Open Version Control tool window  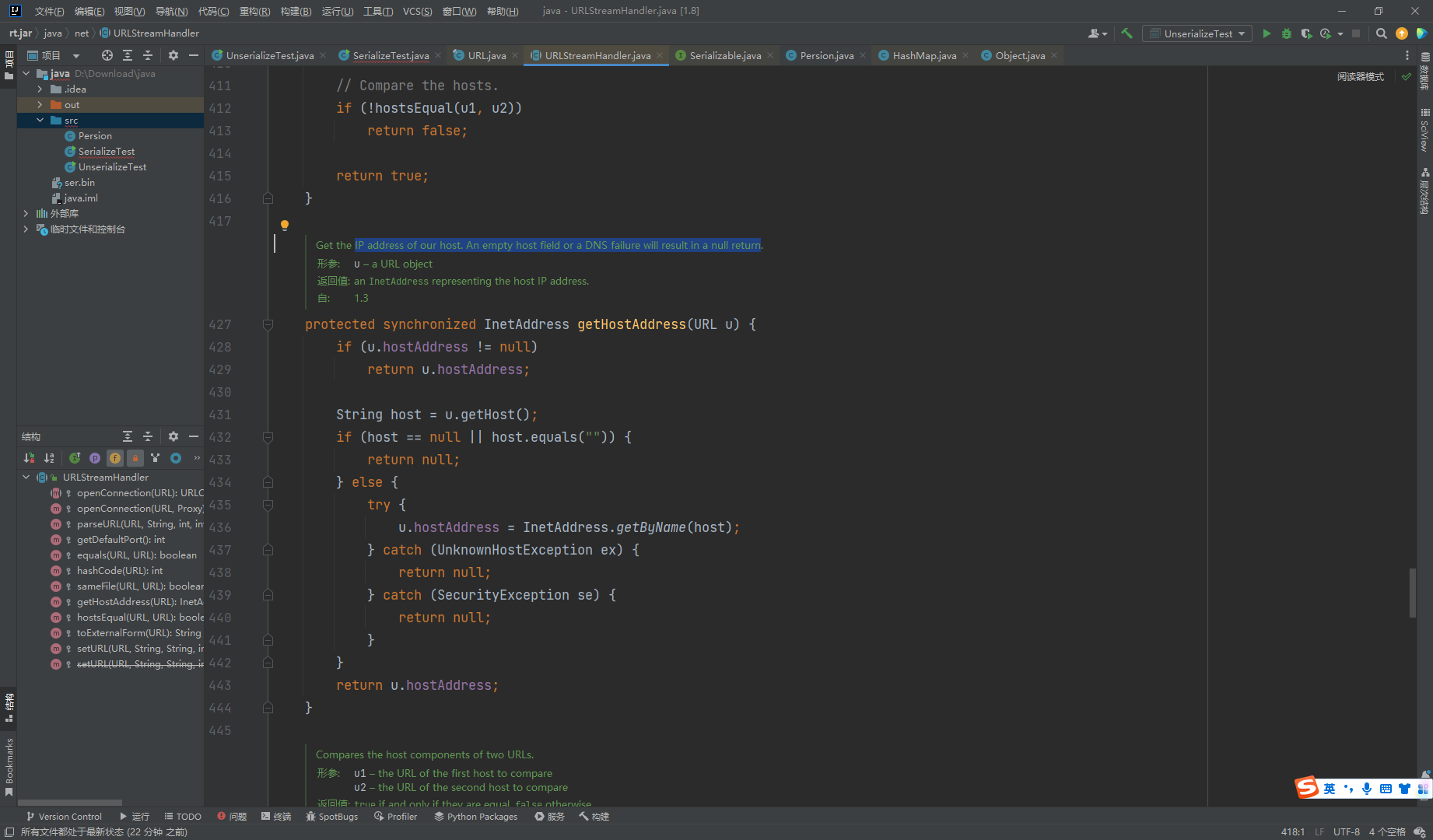pyautogui.click(x=64, y=817)
